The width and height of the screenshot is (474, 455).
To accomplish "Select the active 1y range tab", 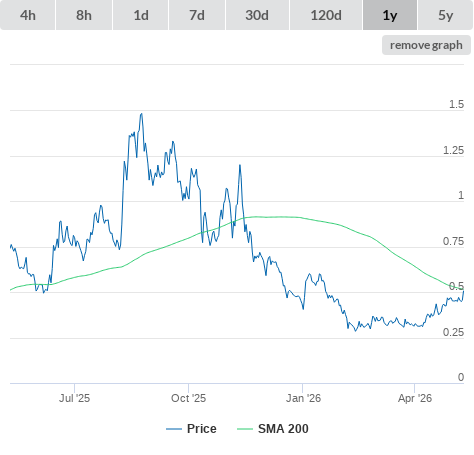I will (x=390, y=15).
